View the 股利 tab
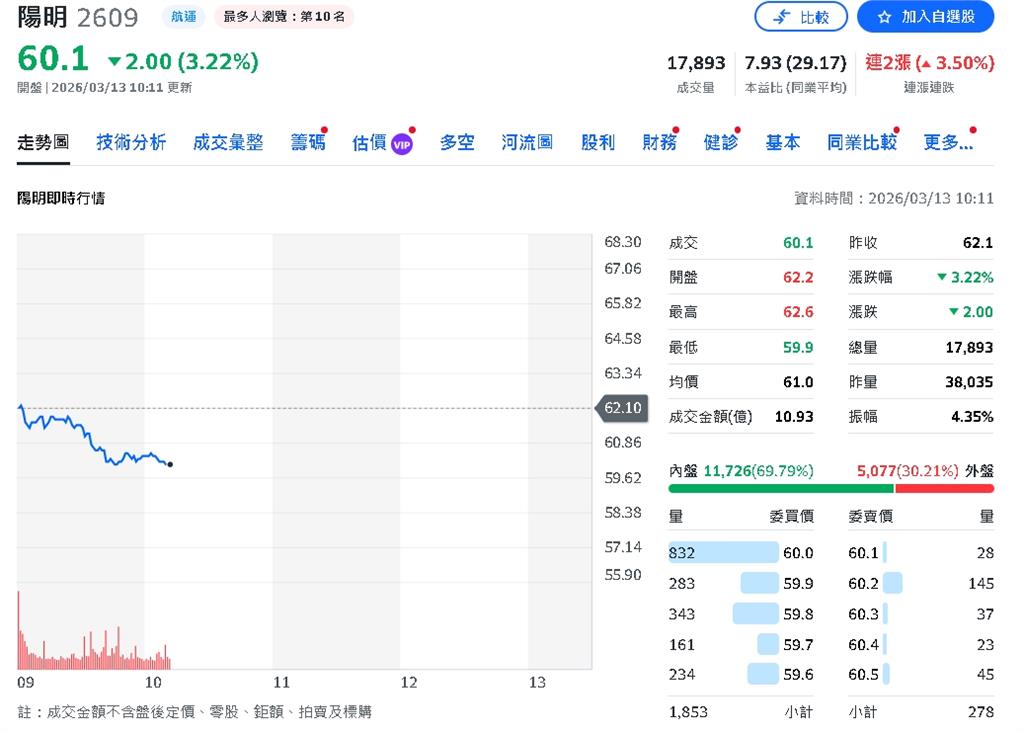This screenshot has height=733, width=1024. pos(598,142)
